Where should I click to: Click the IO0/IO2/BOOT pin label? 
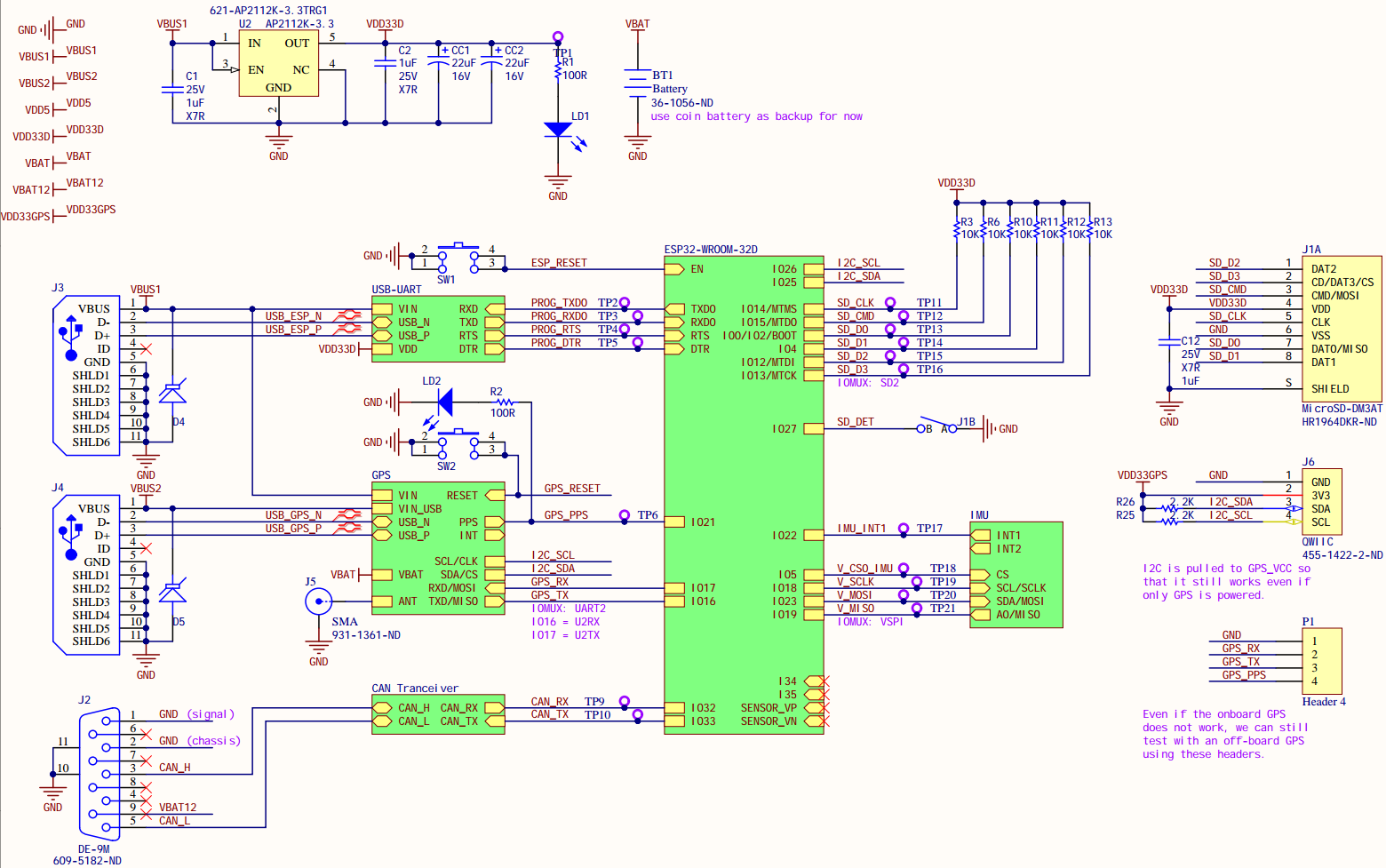click(x=760, y=336)
